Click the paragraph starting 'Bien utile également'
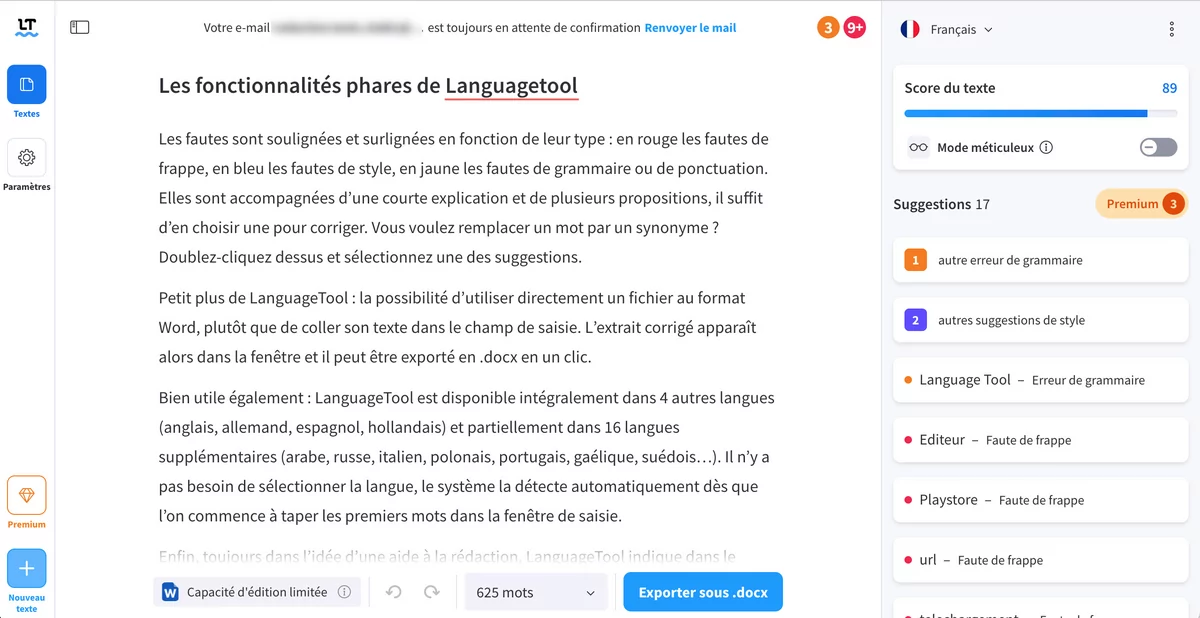Screen dimensions: 1200x618 [x=466, y=457]
